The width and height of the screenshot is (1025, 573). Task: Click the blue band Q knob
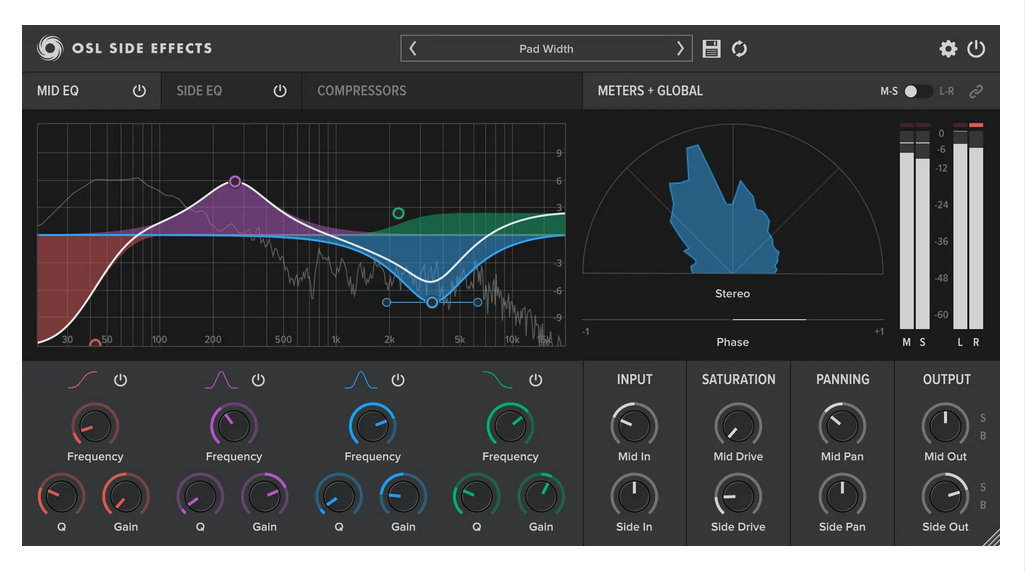(x=339, y=497)
